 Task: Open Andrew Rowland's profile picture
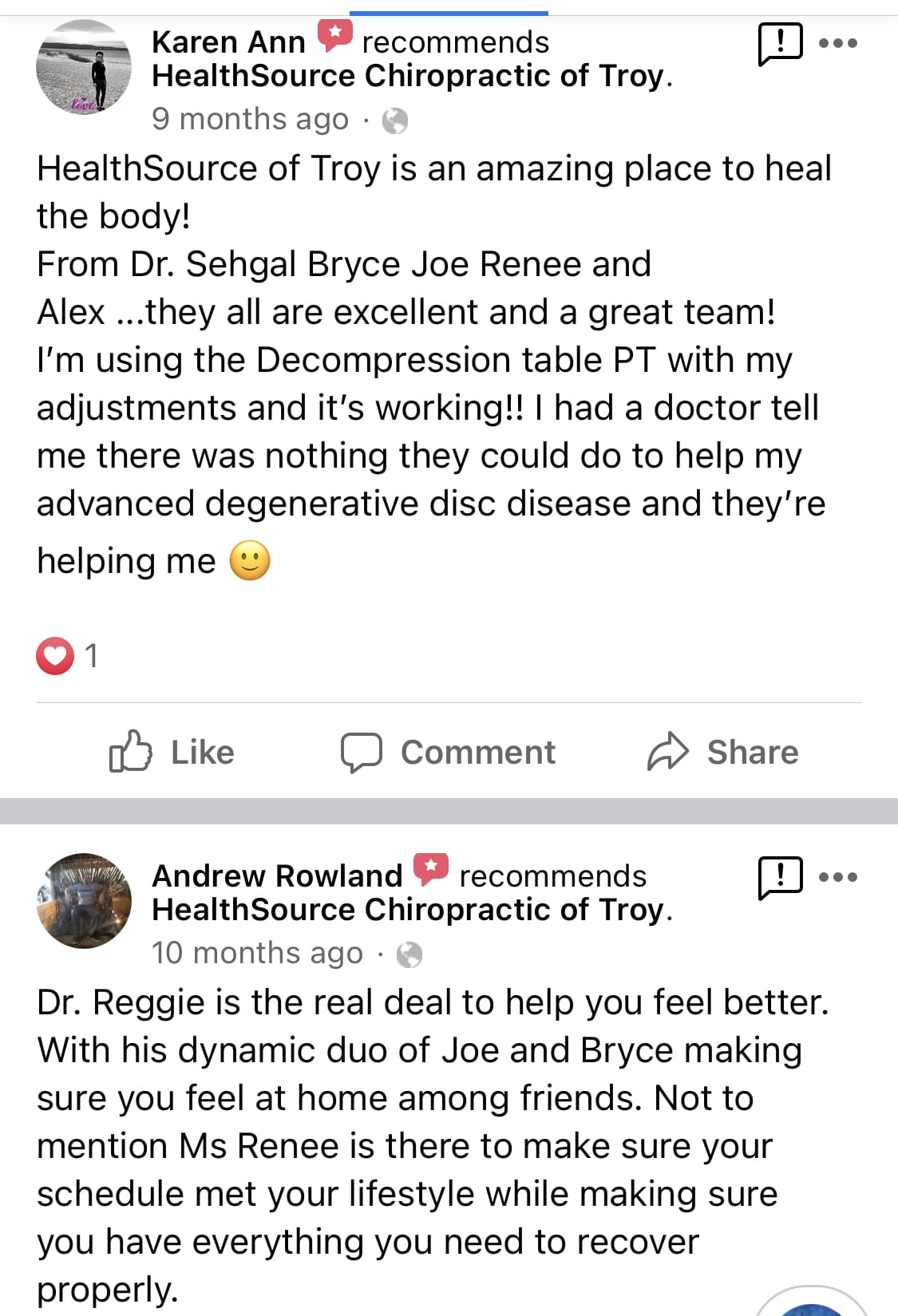pyautogui.click(x=83, y=900)
